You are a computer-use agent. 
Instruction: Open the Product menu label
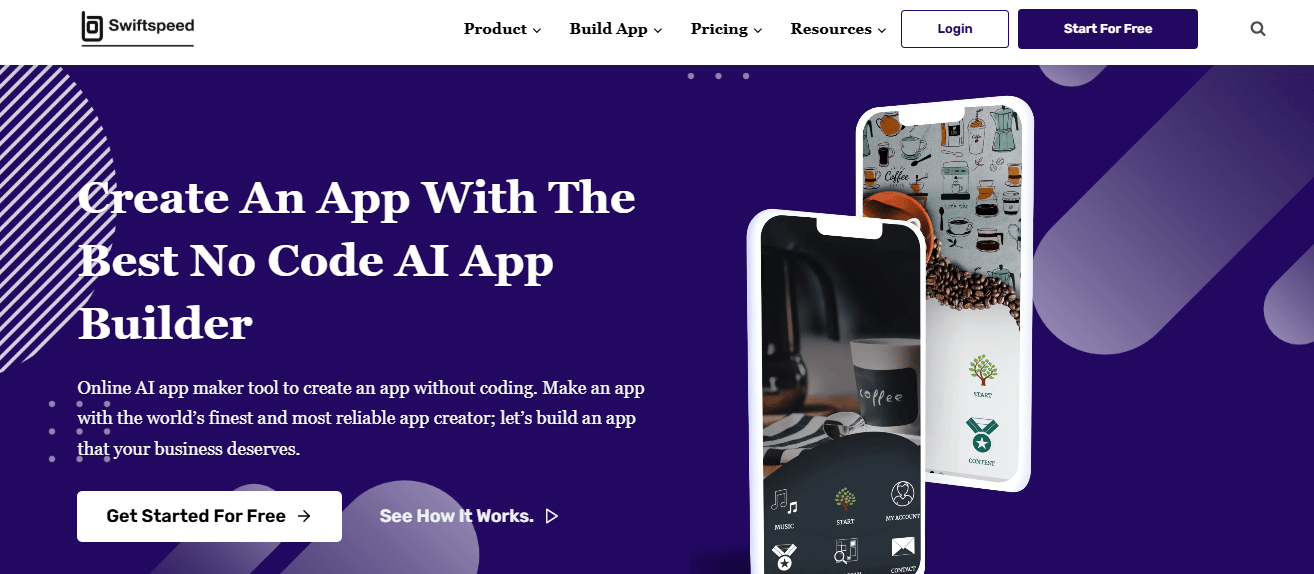pos(495,29)
